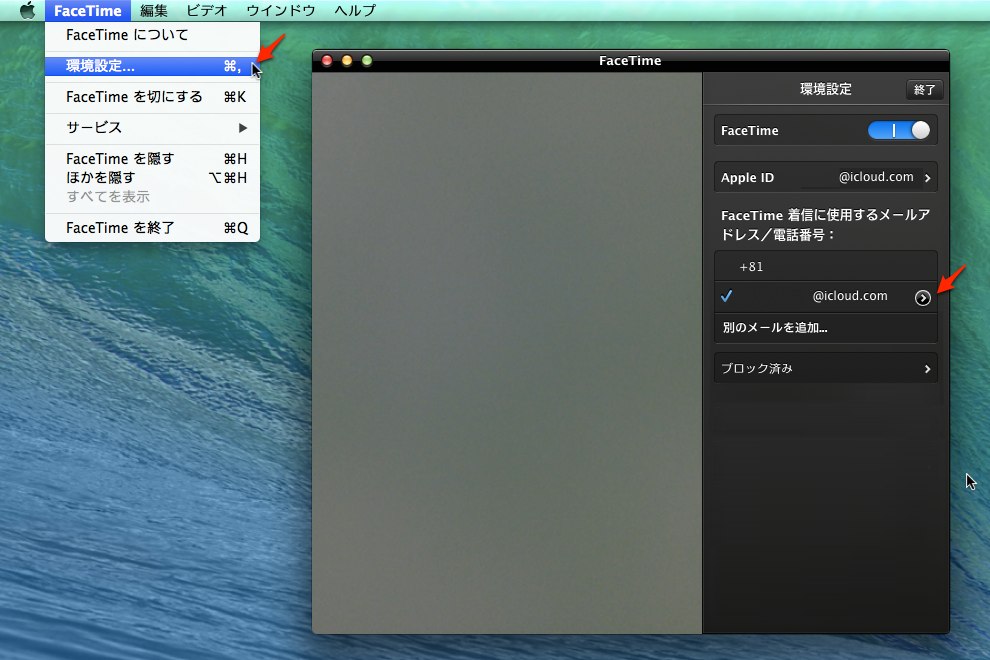Choose FaceTime について menu entry

[x=152, y=35]
